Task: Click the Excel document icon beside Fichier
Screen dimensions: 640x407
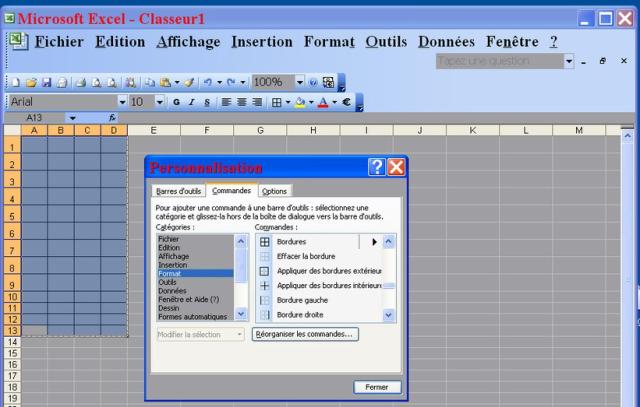Action: click(x=18, y=41)
